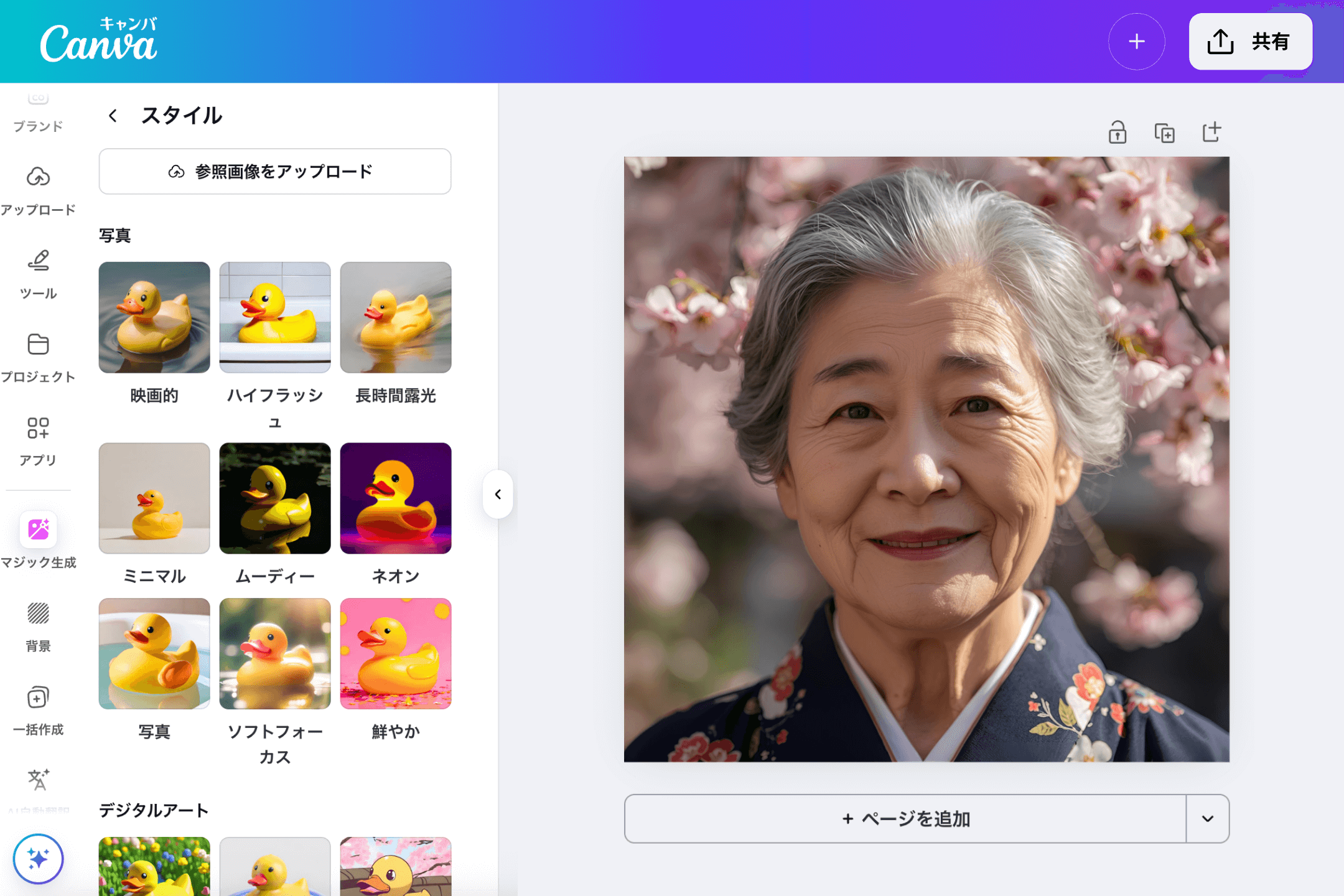This screenshot has height=896, width=1344.
Task: Select the 写真 style duck thumbnail
Action: tap(154, 654)
